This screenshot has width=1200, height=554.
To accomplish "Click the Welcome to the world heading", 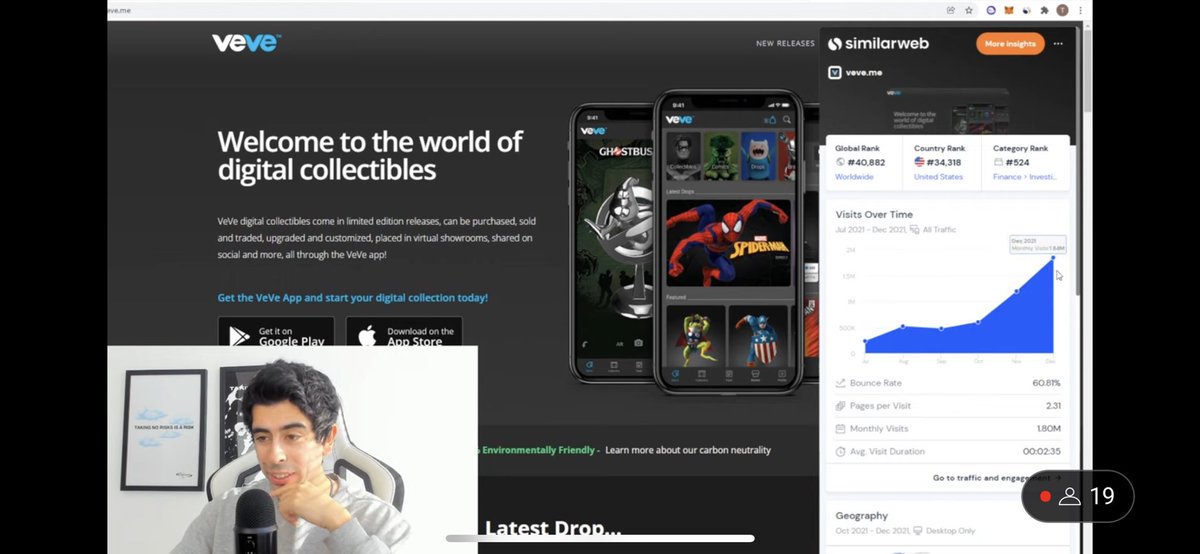I will pos(370,155).
